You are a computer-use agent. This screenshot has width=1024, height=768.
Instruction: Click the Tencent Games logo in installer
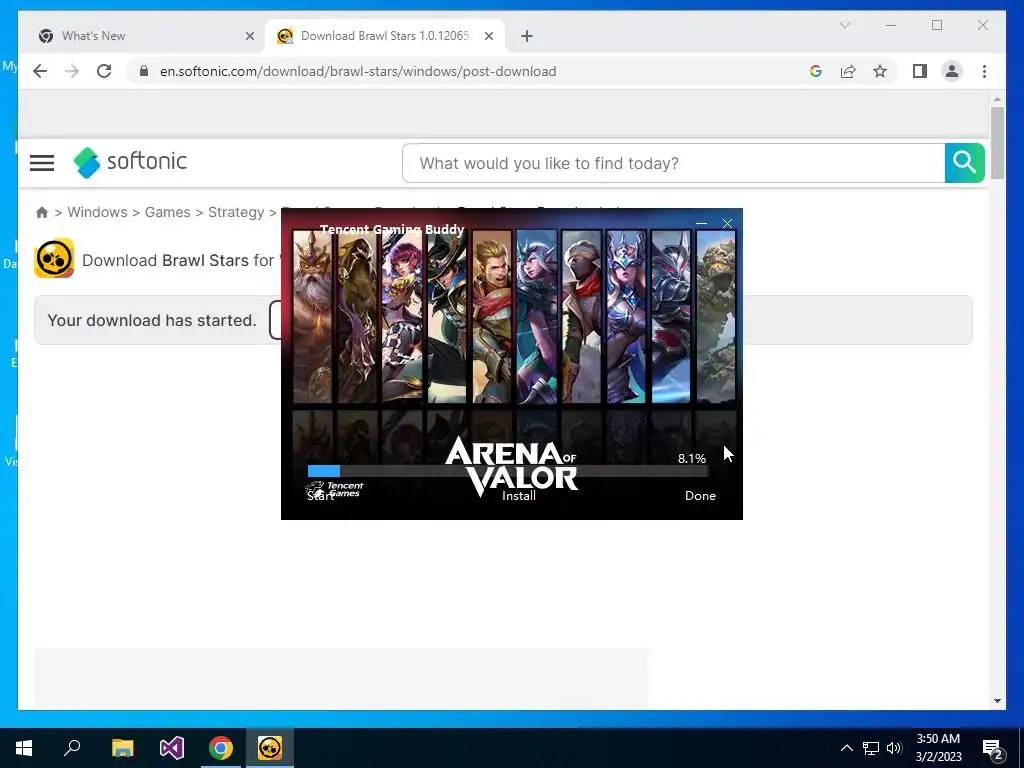[334, 488]
